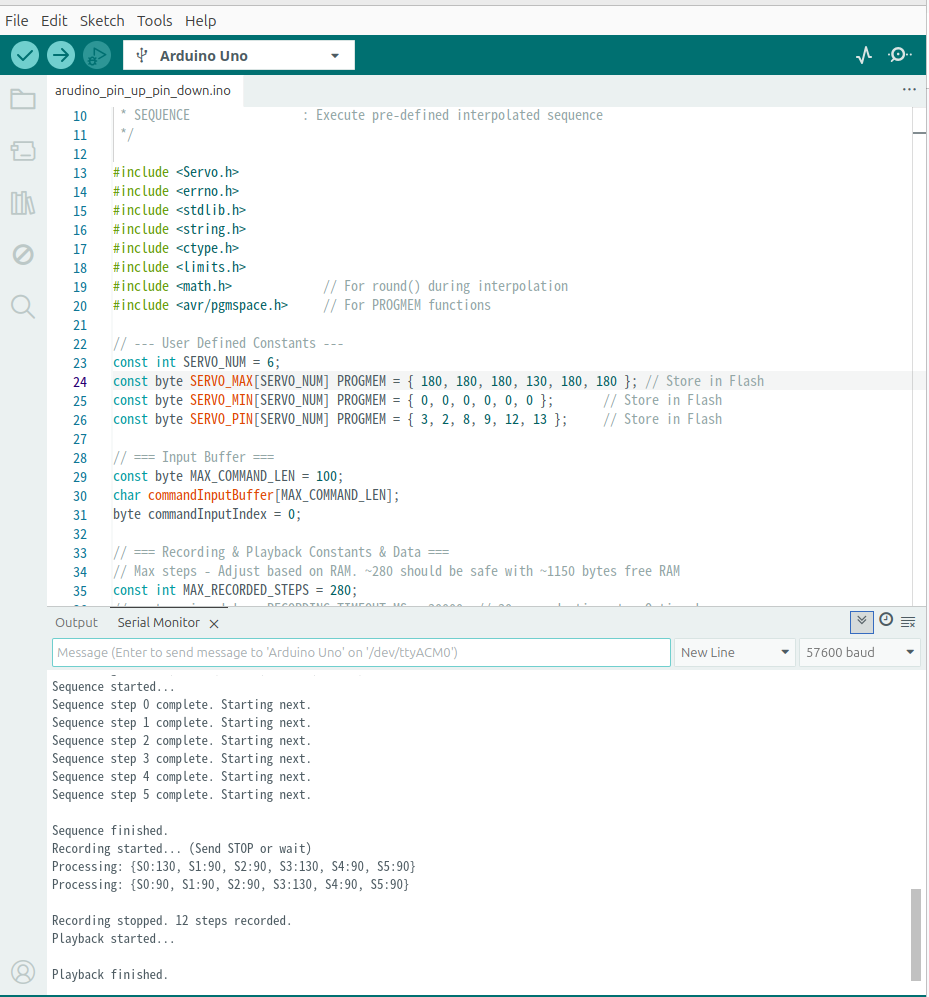
Task: Open the Sketchbook folder sidebar icon
Action: point(23,99)
